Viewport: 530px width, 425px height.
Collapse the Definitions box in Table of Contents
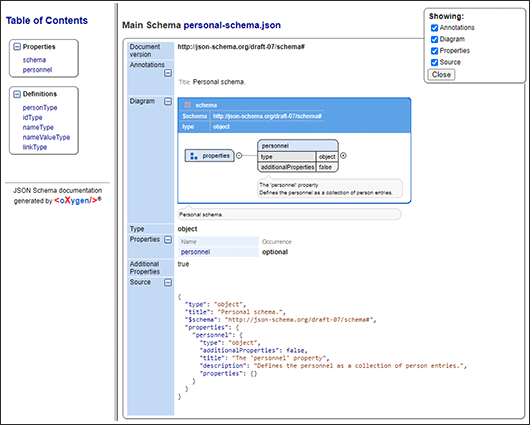click(x=17, y=94)
